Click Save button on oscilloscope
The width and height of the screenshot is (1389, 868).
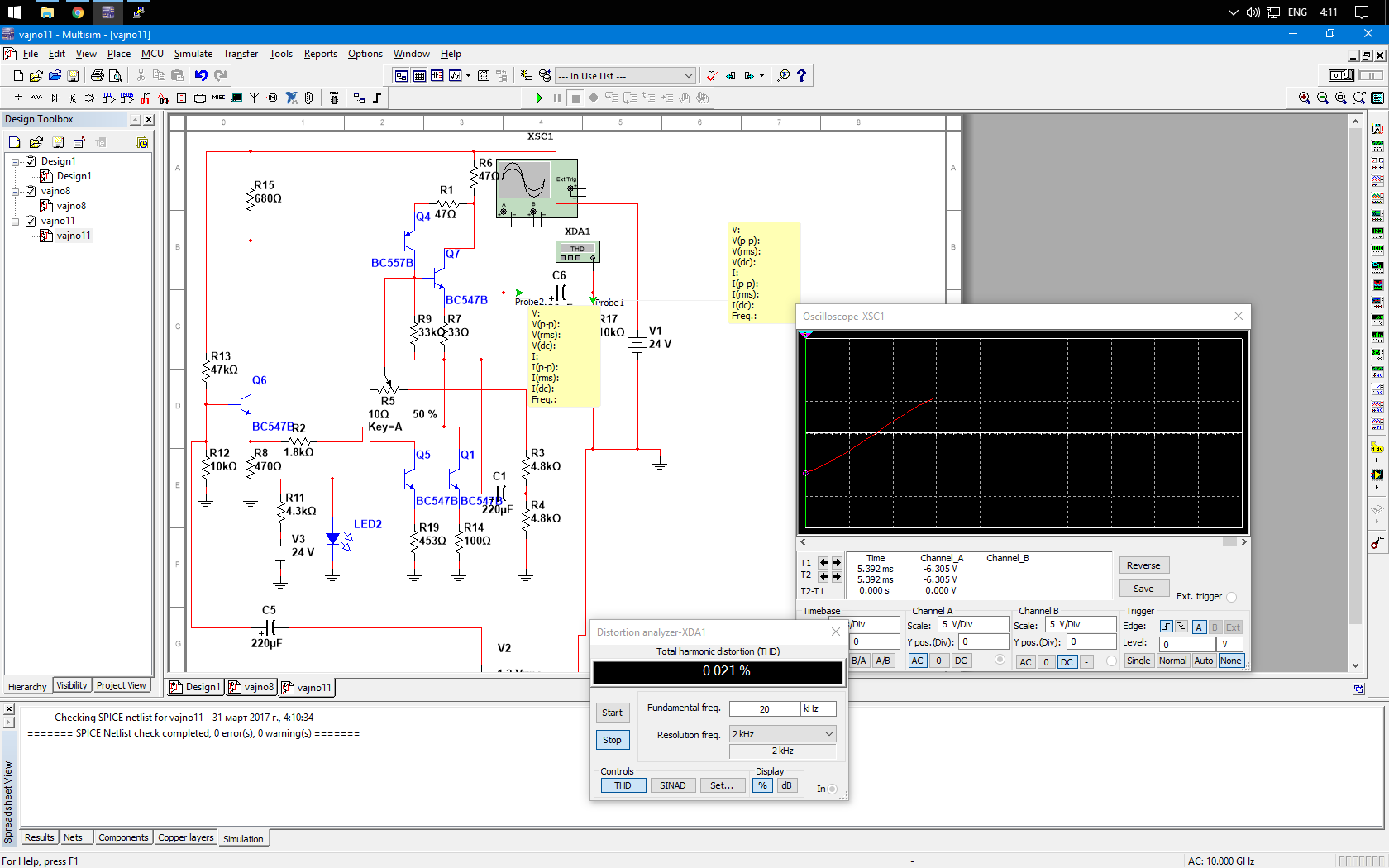pos(1143,589)
